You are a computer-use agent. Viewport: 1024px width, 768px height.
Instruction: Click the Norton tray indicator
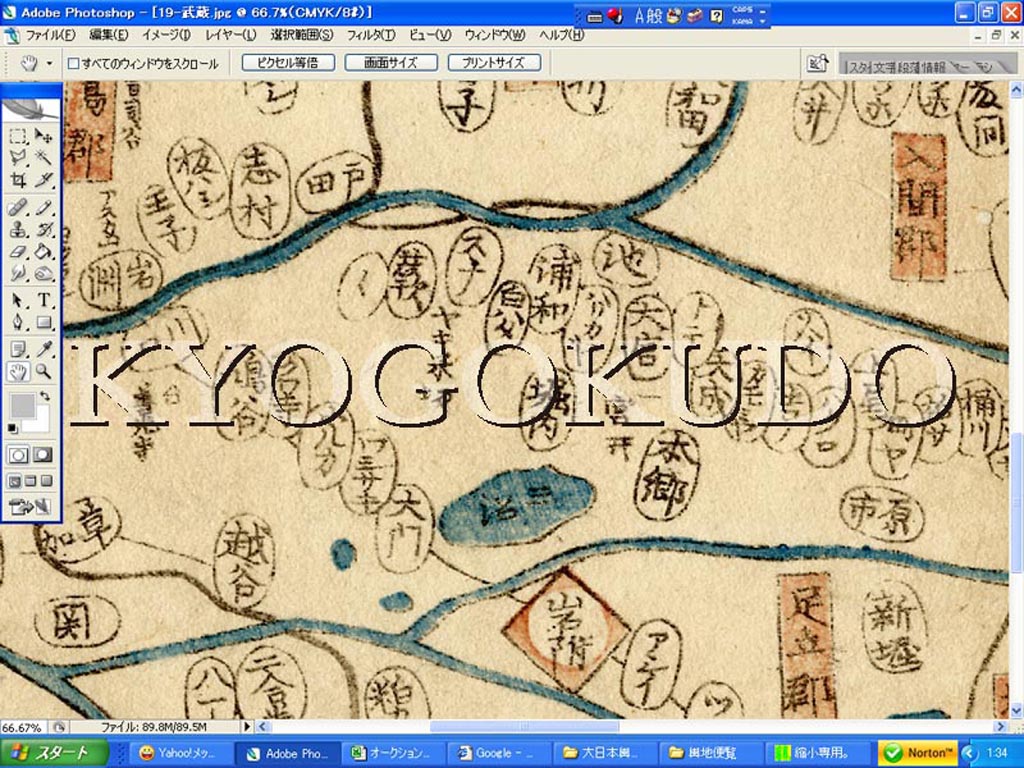pyautogui.click(x=918, y=753)
